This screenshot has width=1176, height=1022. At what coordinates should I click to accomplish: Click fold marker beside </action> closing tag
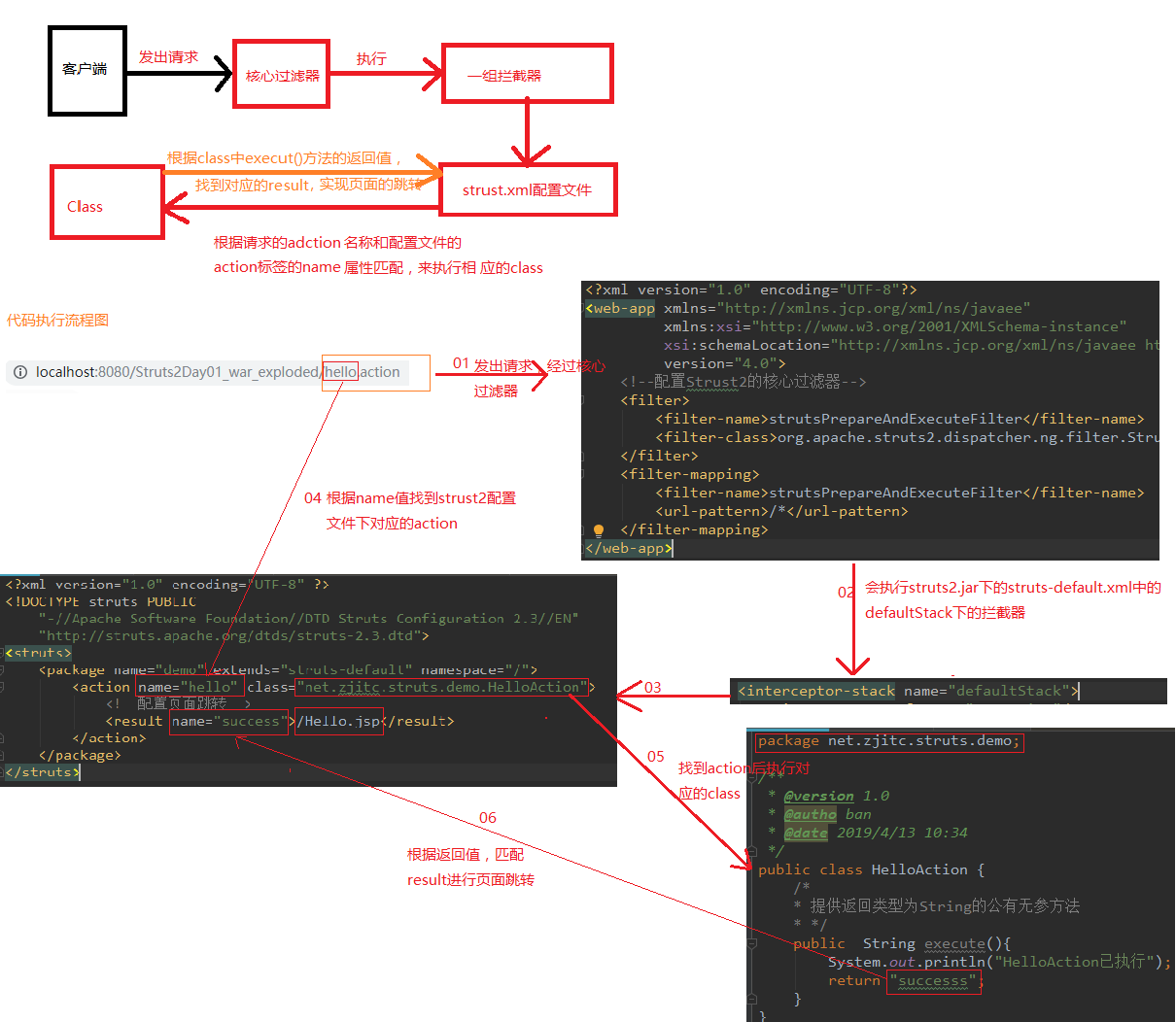(2, 738)
